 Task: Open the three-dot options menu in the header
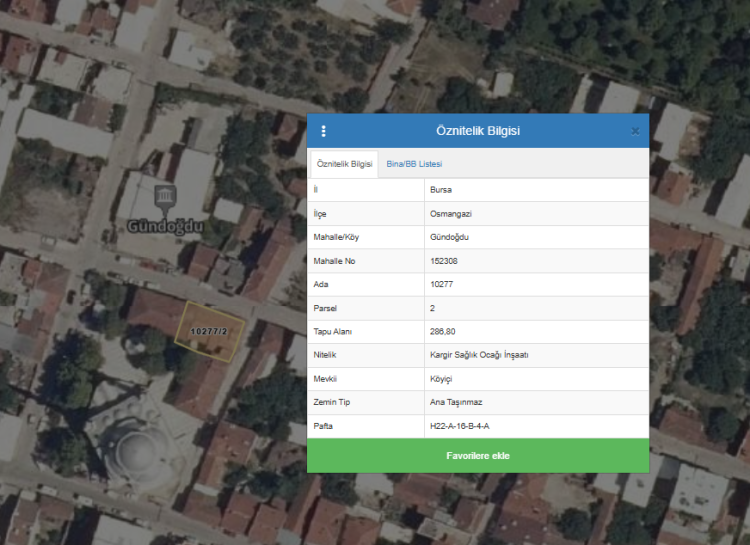coord(323,131)
